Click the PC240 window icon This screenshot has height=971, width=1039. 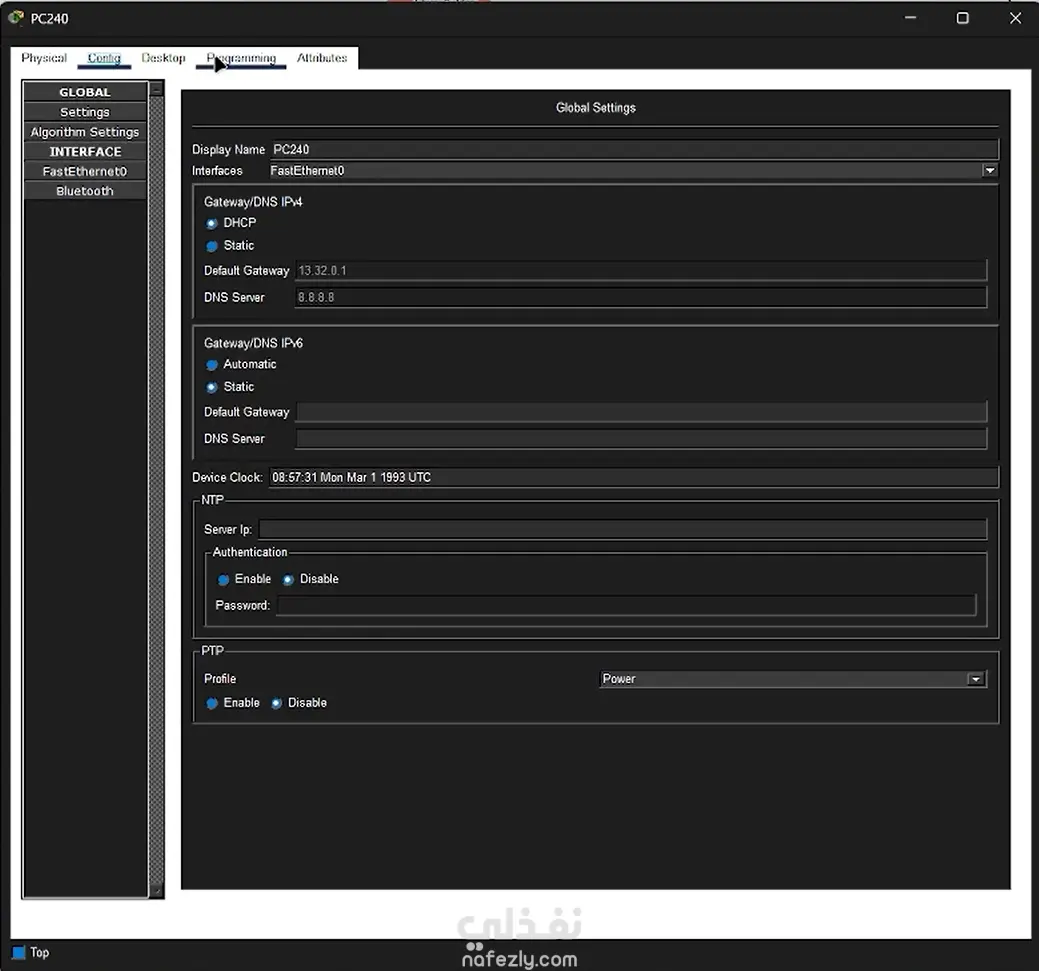[16, 18]
